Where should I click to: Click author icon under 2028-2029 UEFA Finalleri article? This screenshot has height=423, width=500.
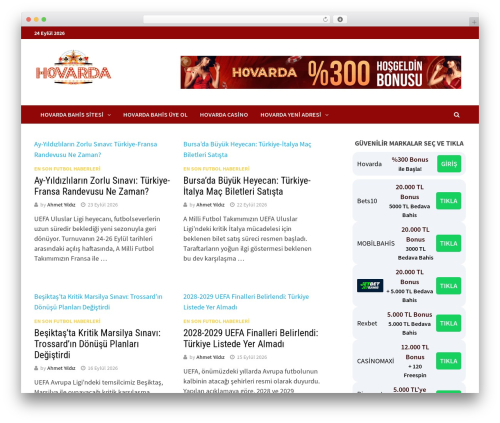point(185,357)
